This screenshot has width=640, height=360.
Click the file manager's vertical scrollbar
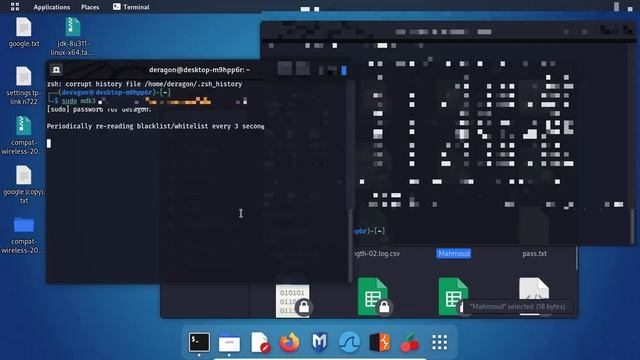576,258
